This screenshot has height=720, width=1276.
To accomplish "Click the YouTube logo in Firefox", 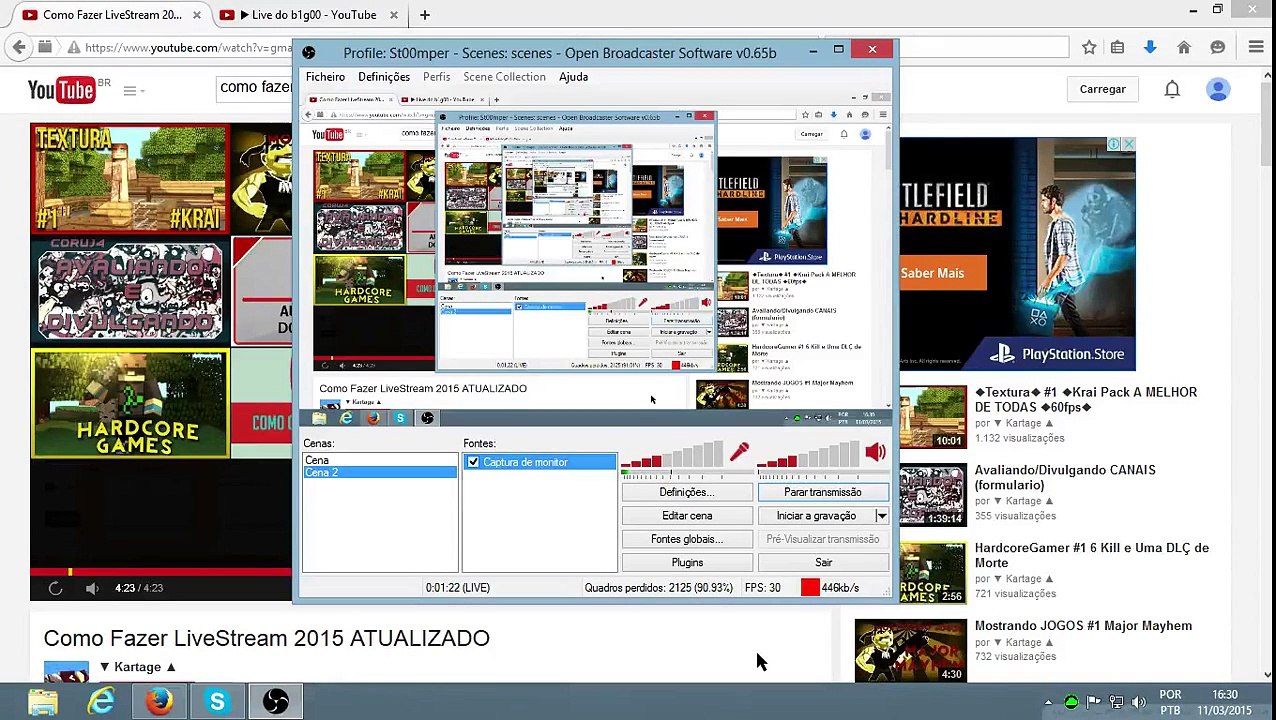I will tap(63, 90).
